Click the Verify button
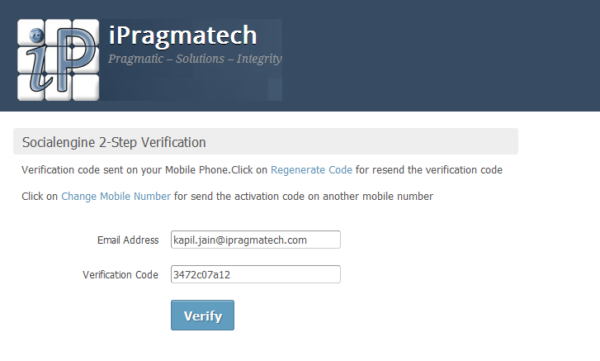The image size is (600, 361). click(x=202, y=315)
